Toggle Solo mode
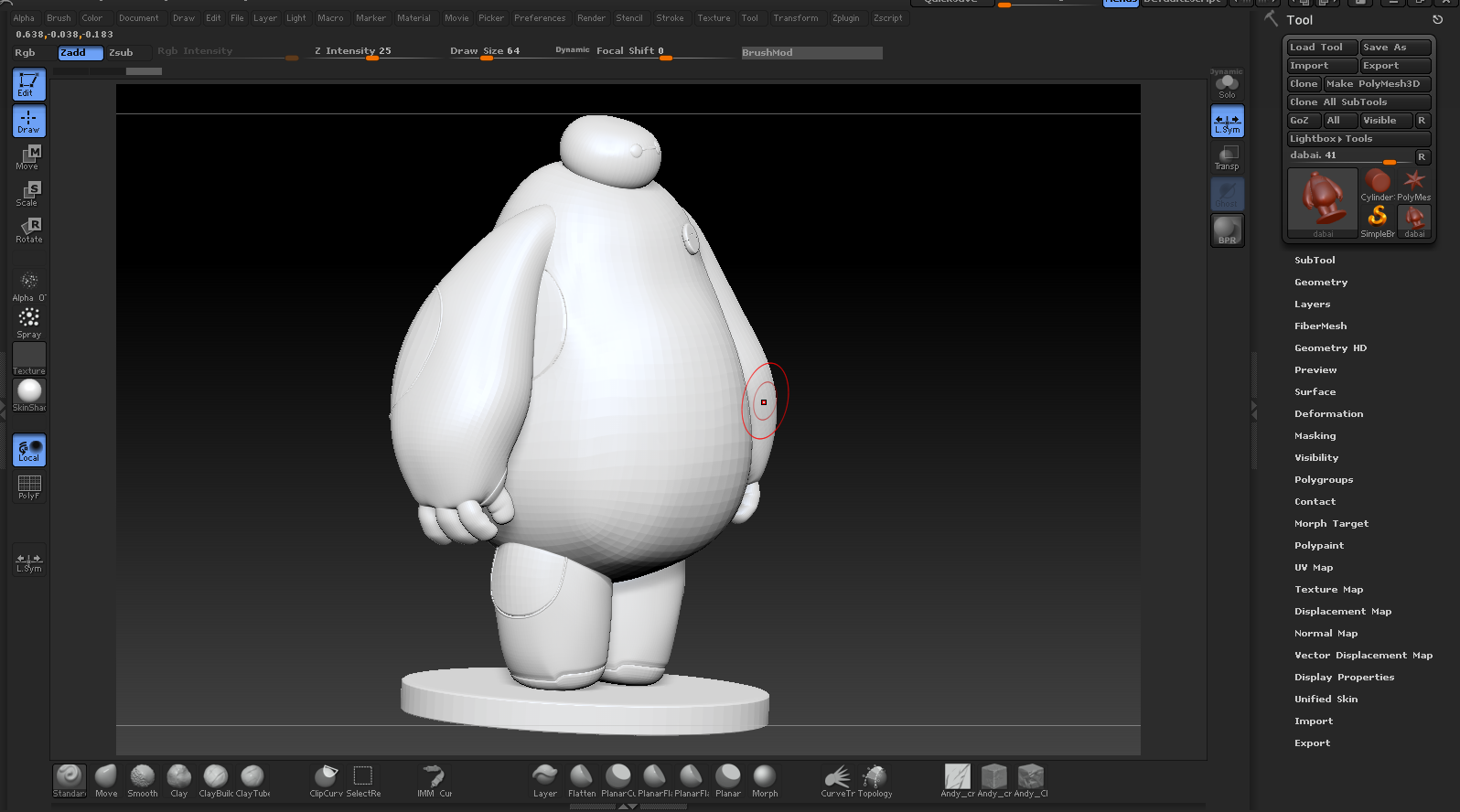Image resolution: width=1460 pixels, height=812 pixels. [1228, 85]
